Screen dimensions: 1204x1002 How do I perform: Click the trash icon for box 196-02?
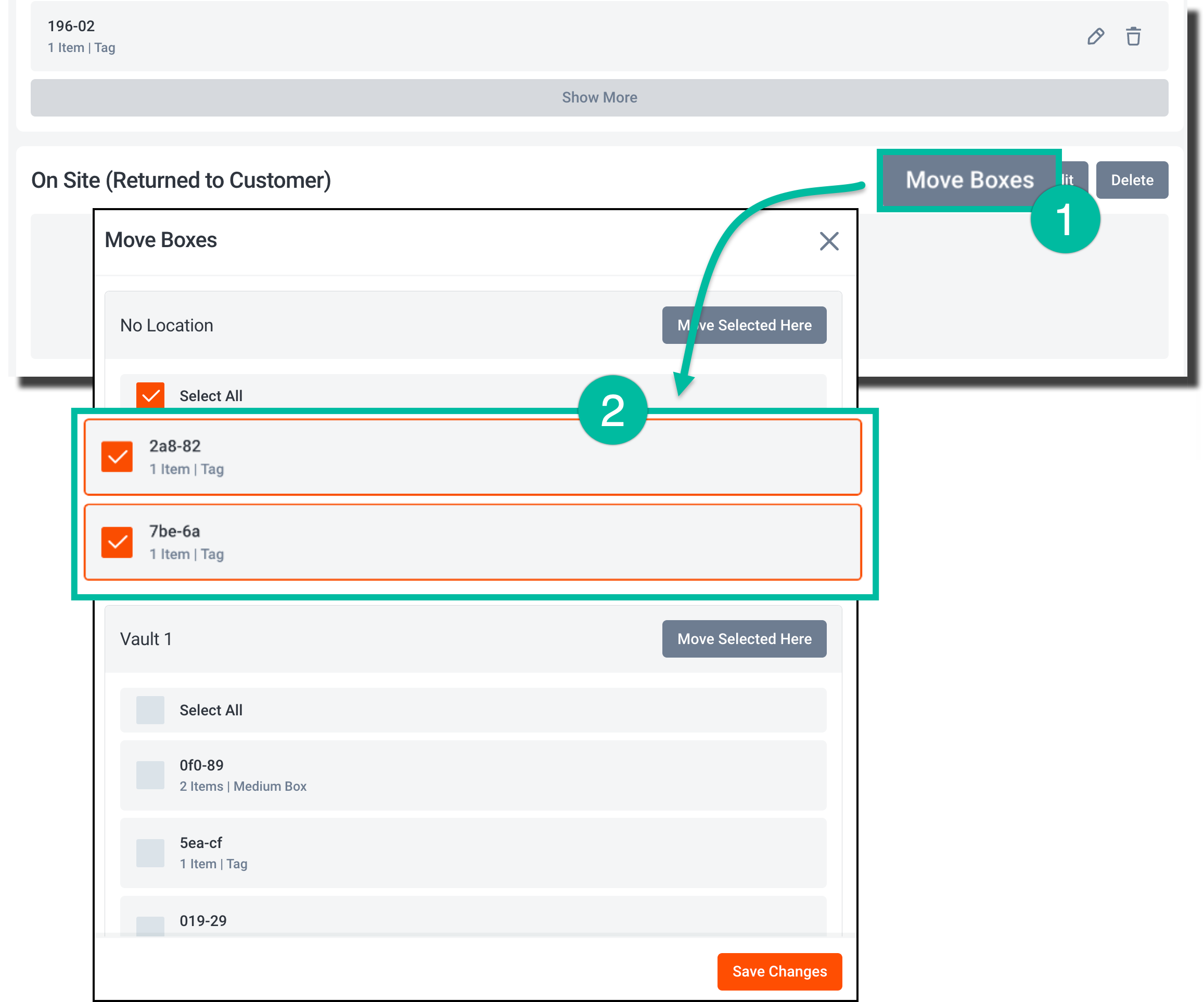(1133, 37)
